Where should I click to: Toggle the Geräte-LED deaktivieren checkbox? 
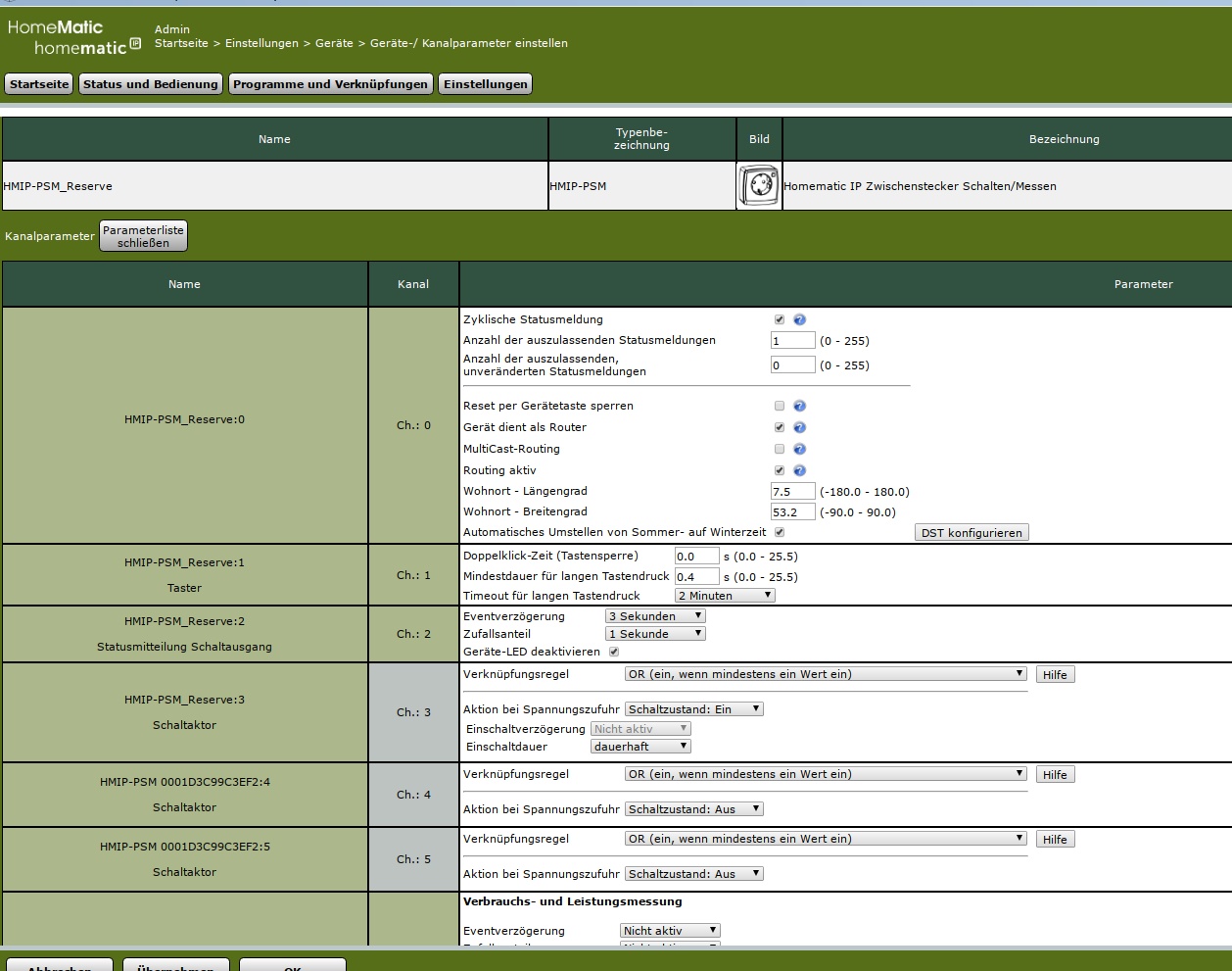coord(614,652)
